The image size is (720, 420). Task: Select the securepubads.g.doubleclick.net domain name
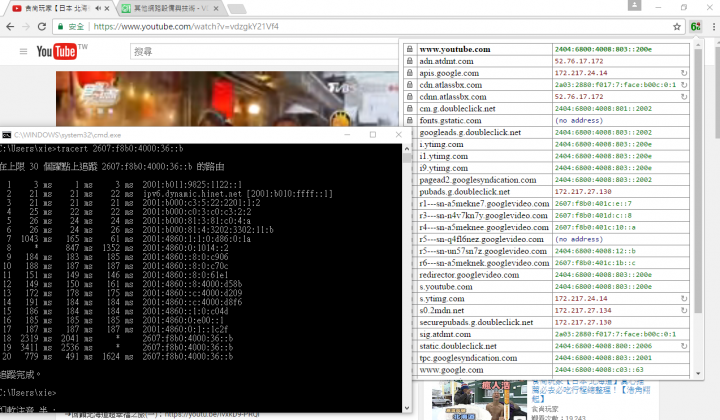tap(476, 322)
